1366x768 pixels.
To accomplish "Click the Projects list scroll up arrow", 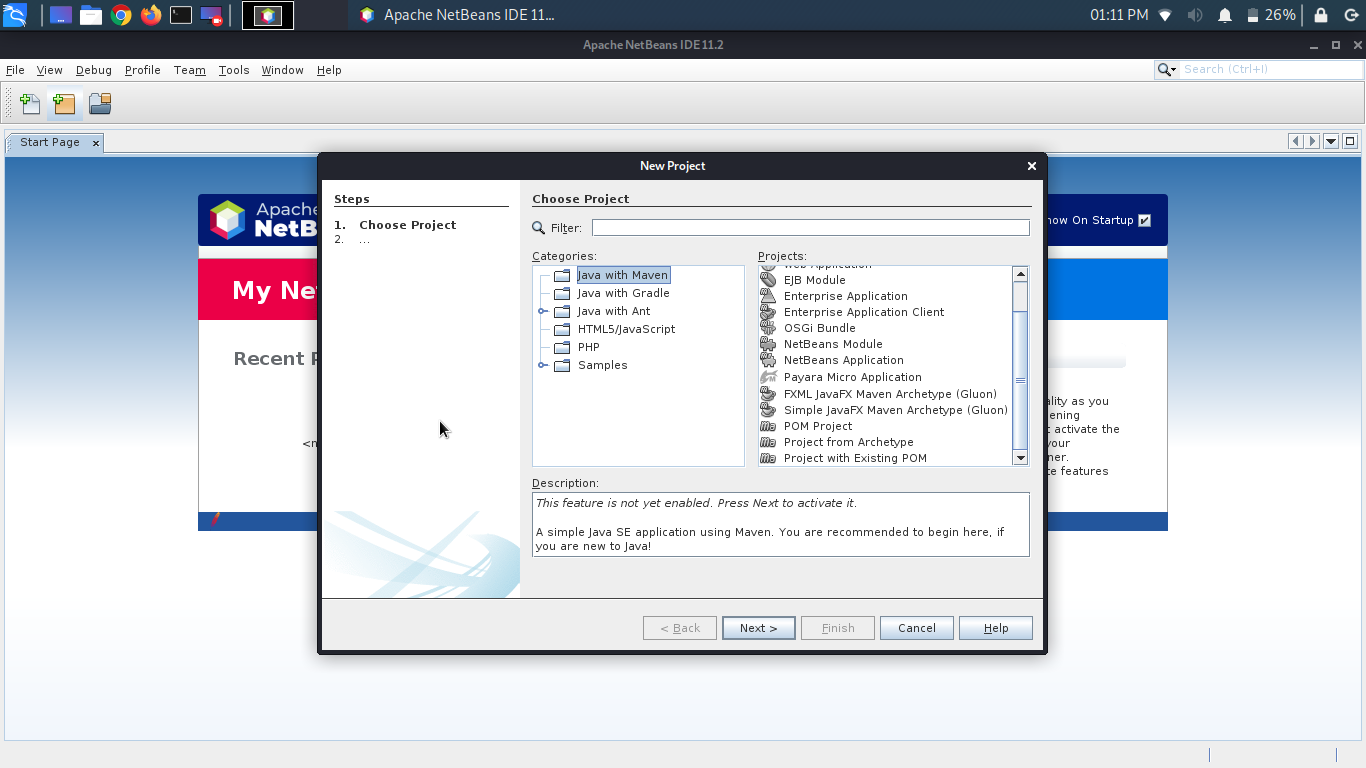I will click(1020, 274).
